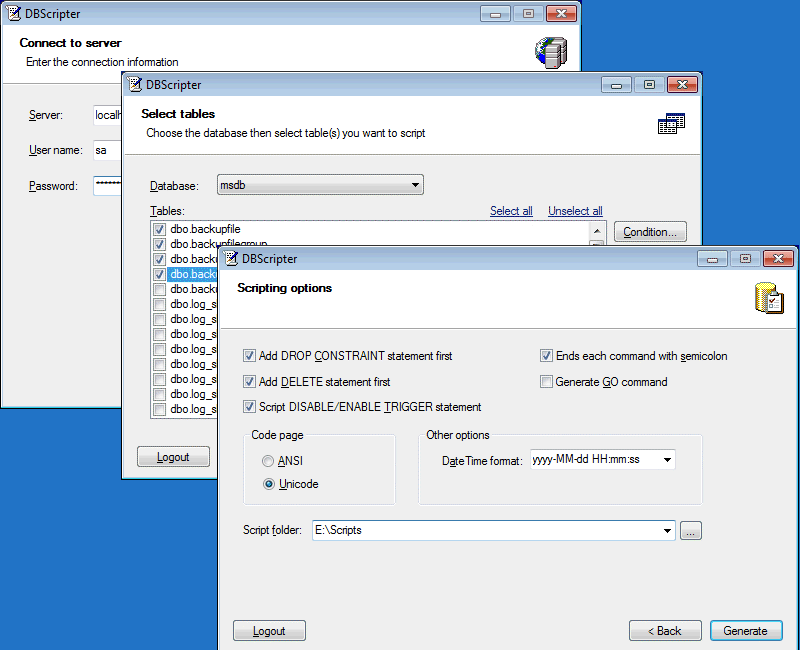Browse for script folder with ellipsis button
Screen dimensions: 800x650
tap(691, 531)
